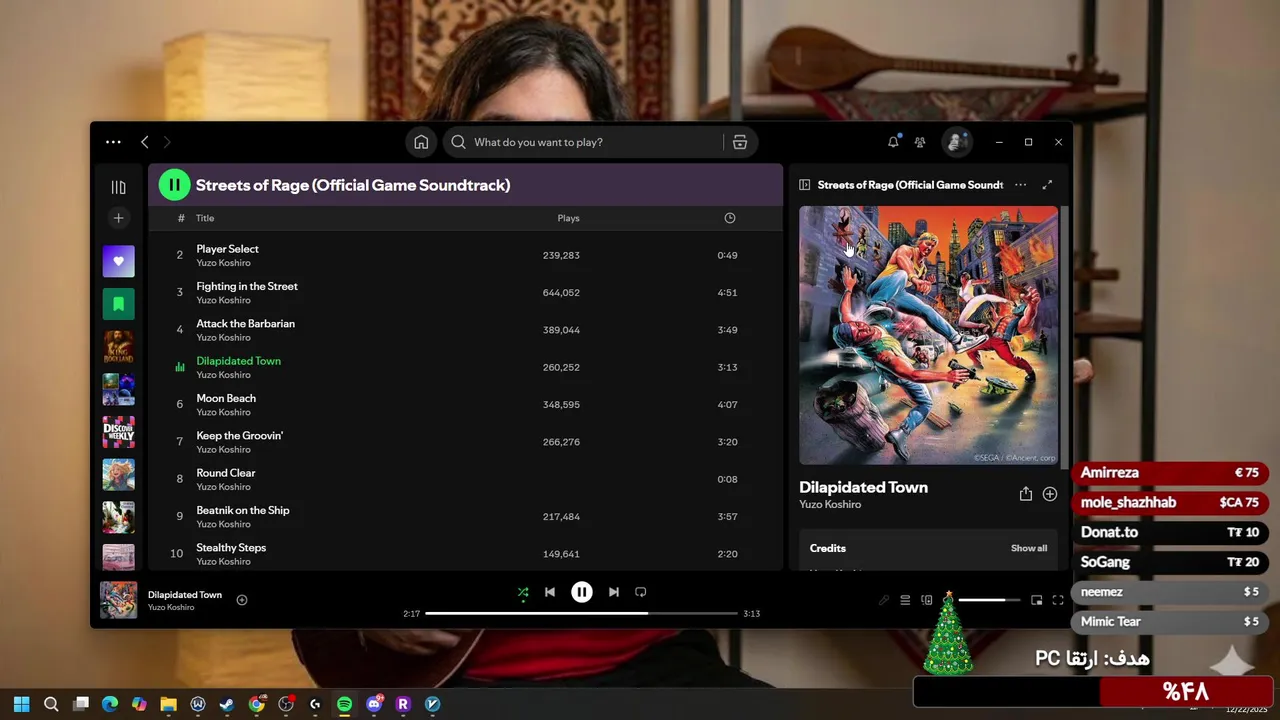Screen dimensions: 1280x720
Task: Open Yuzo Koshiro link under Player Select
Action: point(223,263)
